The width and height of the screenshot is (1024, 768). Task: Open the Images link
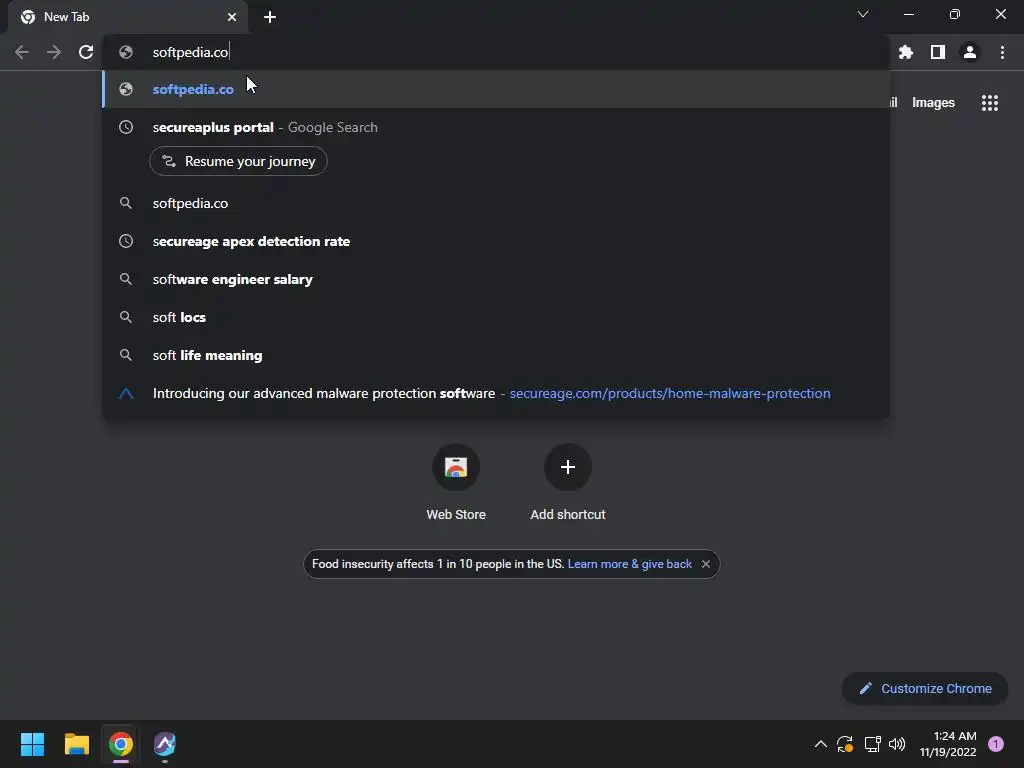pyautogui.click(x=933, y=103)
